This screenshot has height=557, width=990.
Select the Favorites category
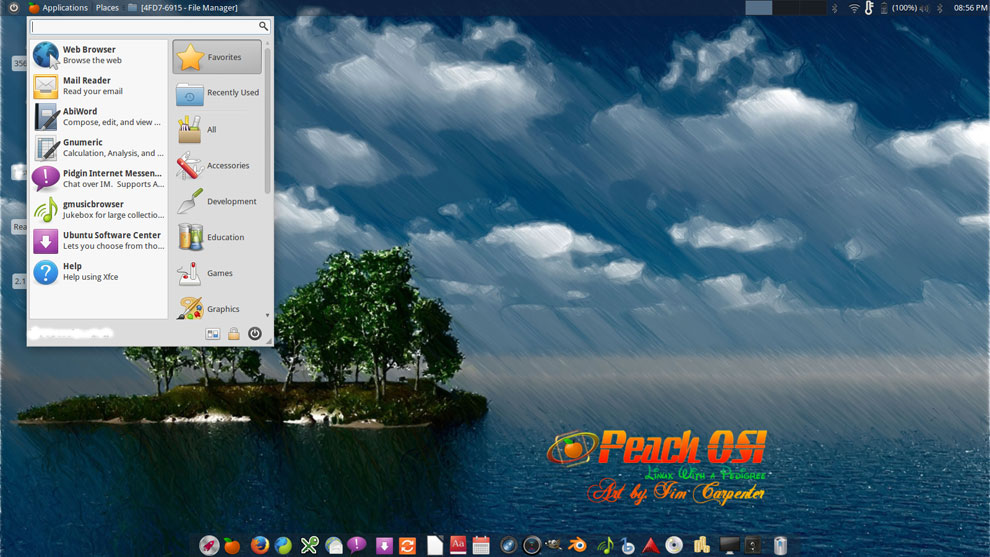click(x=217, y=57)
